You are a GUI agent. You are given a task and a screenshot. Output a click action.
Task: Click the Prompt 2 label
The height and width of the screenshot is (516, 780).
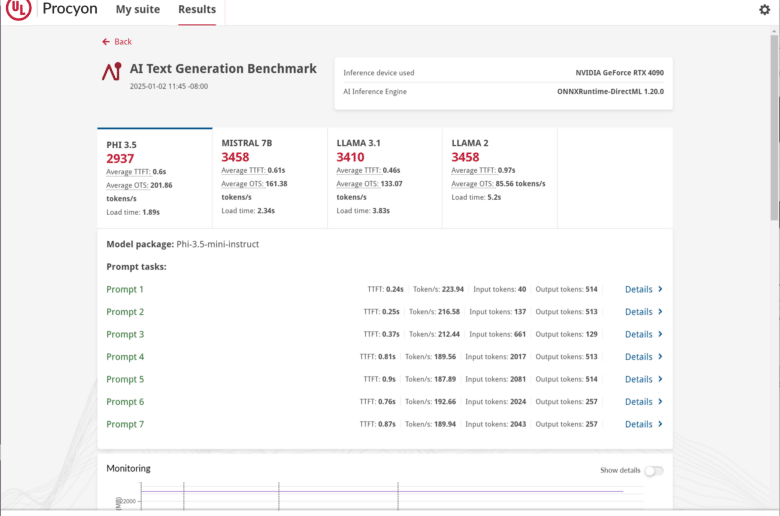[125, 312]
